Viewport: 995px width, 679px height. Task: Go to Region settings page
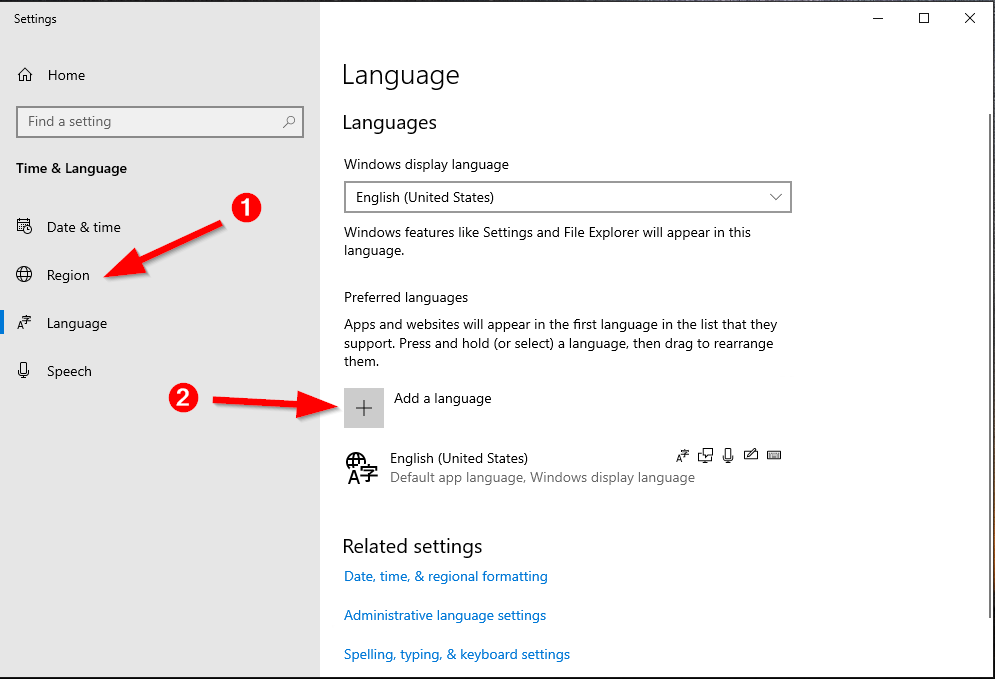(x=68, y=275)
